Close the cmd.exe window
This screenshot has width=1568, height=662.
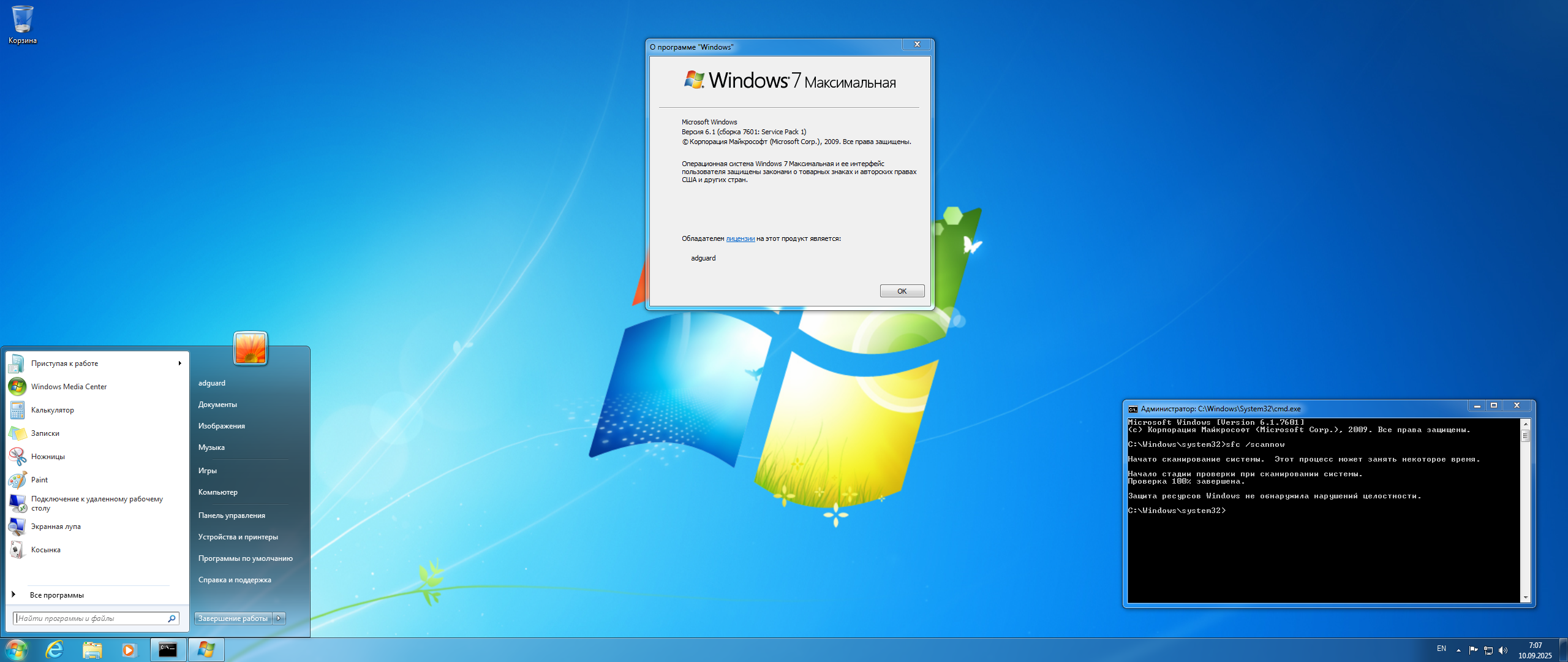point(1517,406)
